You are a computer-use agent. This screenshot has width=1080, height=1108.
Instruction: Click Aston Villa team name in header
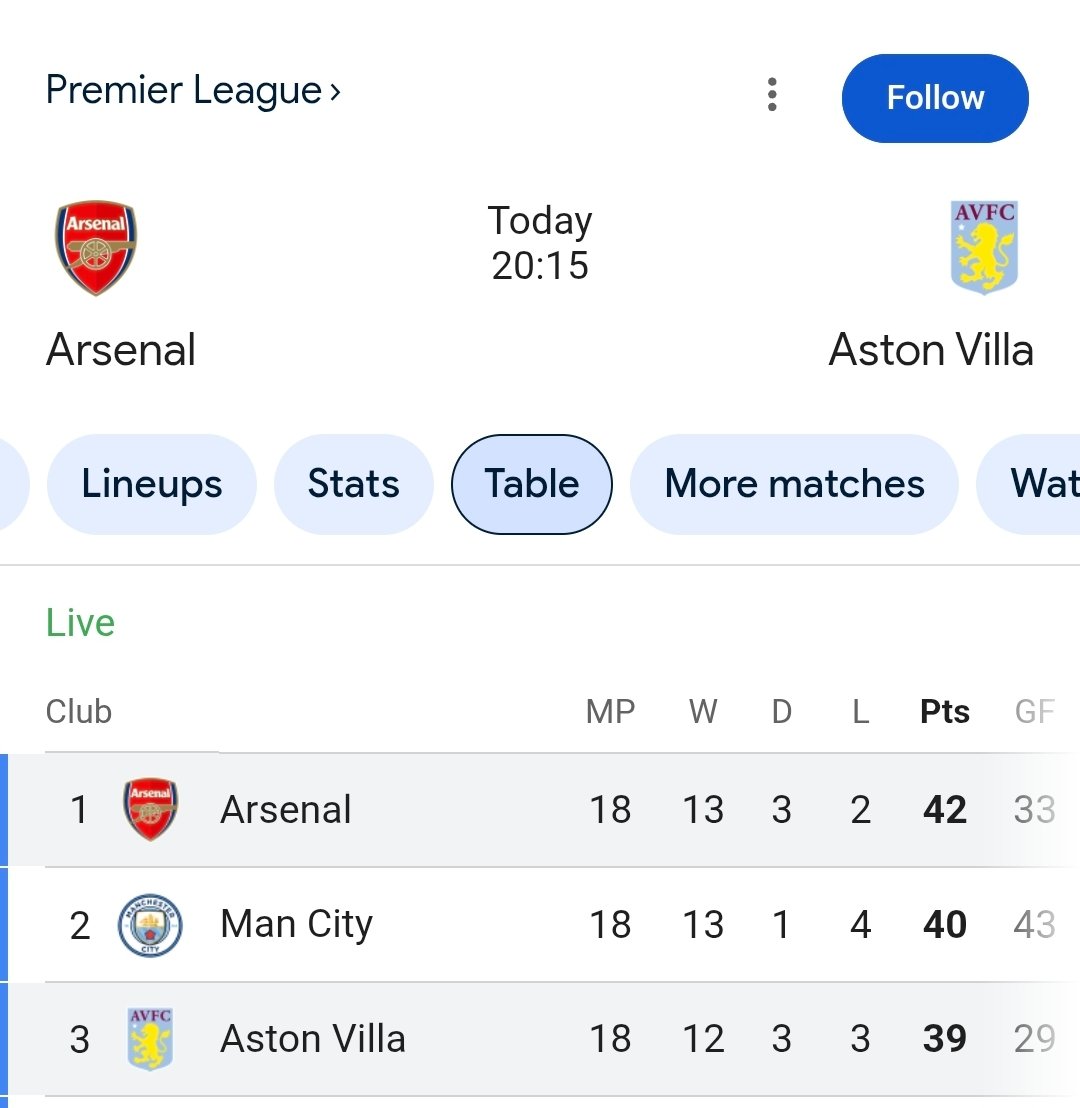tap(931, 350)
